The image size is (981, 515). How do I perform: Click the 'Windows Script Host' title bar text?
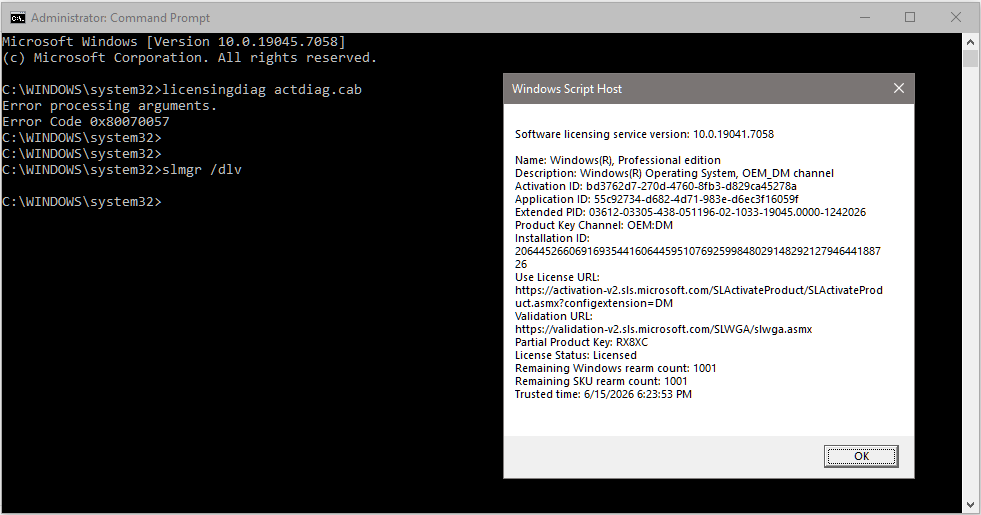(x=567, y=89)
